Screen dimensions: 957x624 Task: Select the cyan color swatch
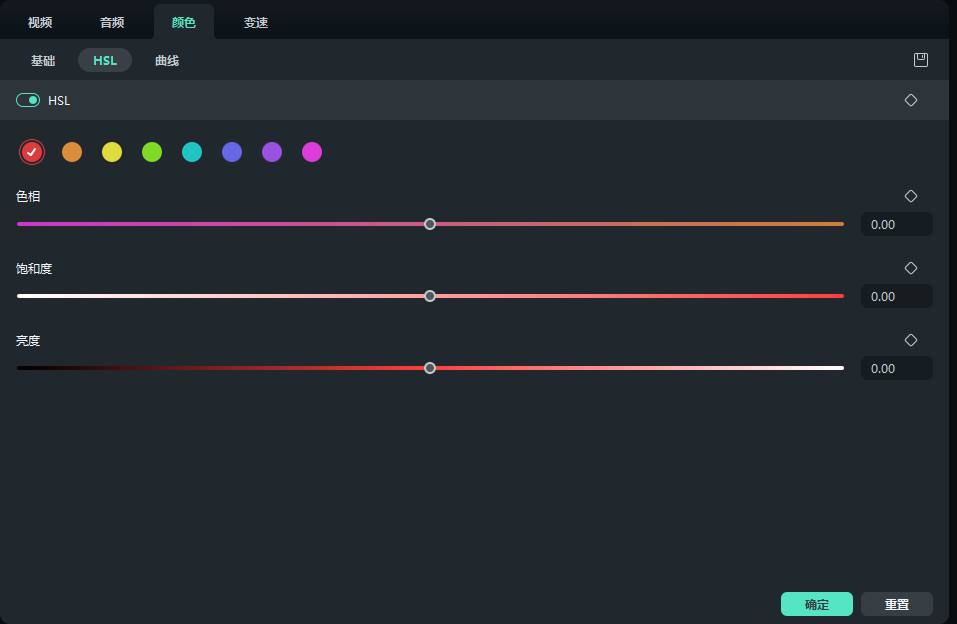(x=192, y=152)
